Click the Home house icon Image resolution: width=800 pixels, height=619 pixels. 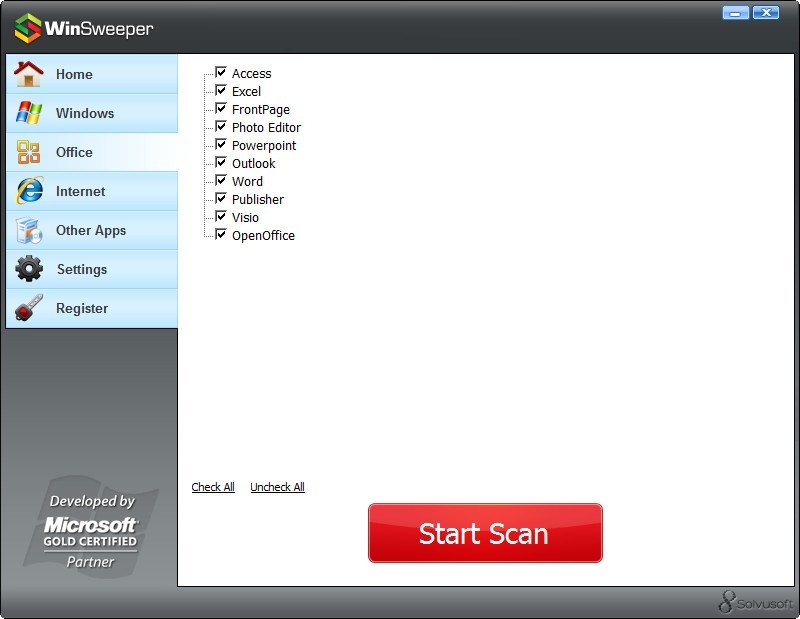29,74
